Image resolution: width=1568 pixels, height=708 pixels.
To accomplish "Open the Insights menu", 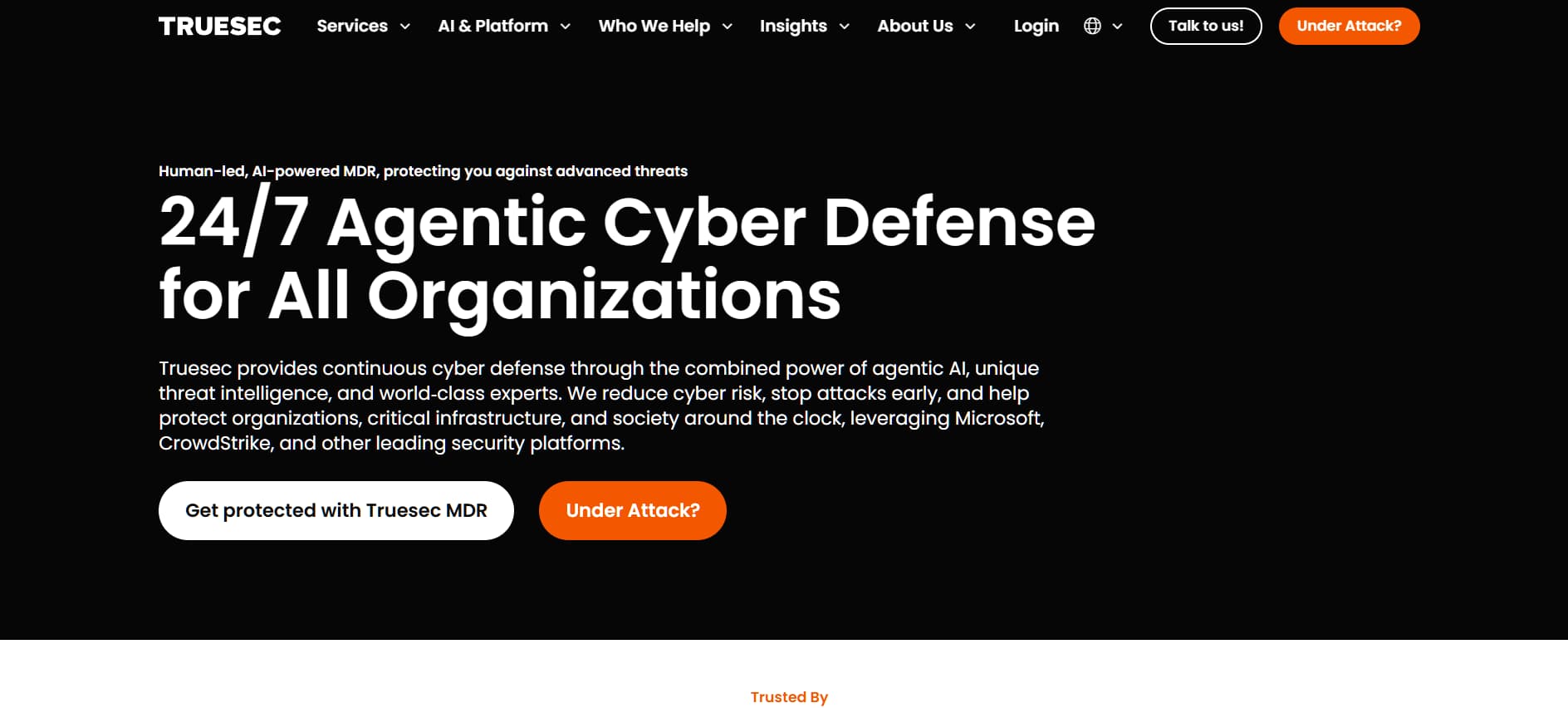I will 793,26.
